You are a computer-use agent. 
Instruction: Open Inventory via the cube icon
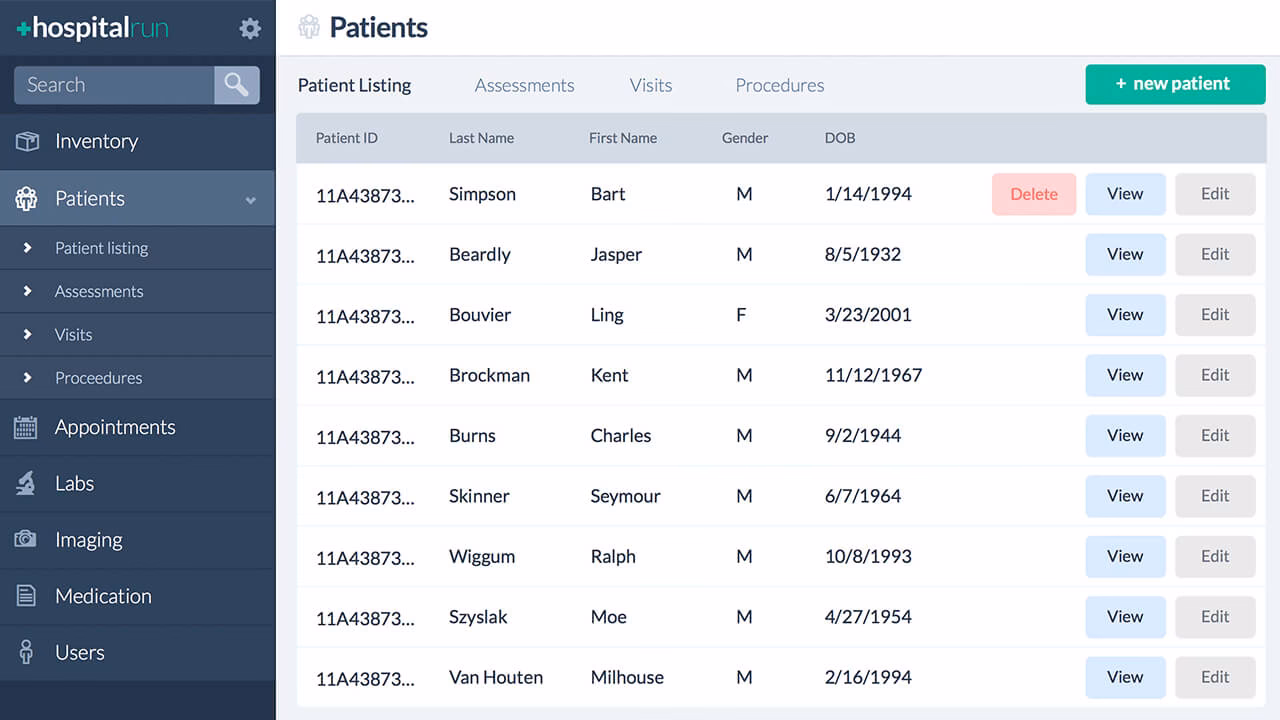tap(27, 141)
